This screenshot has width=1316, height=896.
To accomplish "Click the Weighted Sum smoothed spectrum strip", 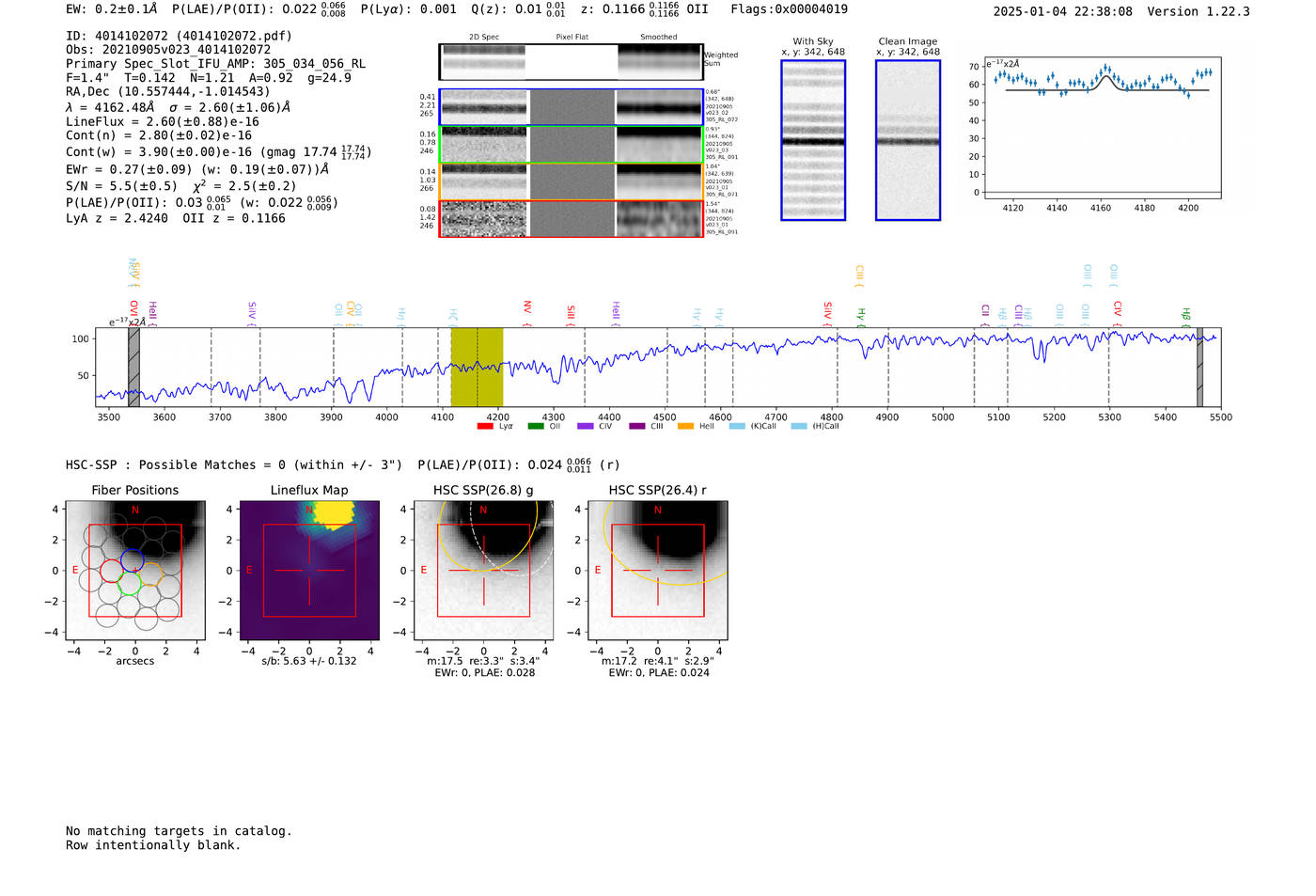I will (x=659, y=61).
